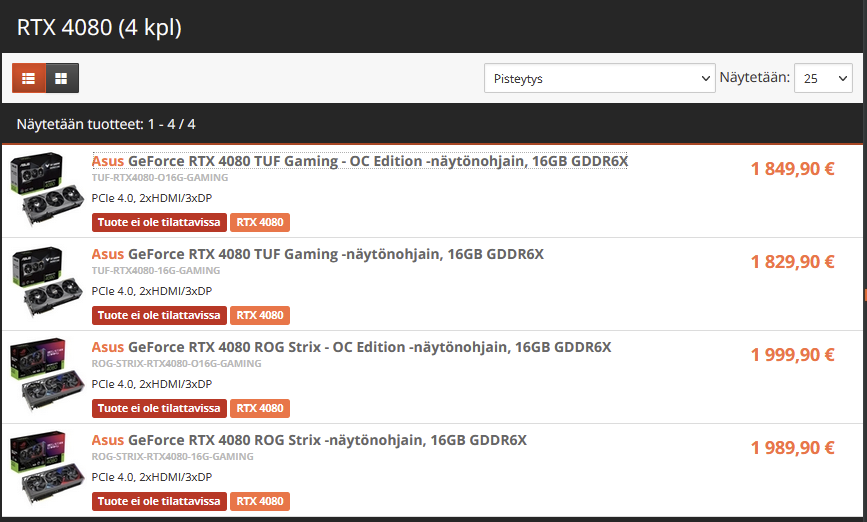Click thumbnail of ROG-STRIX-RTX4080-16G-GAMING card

(x=47, y=468)
